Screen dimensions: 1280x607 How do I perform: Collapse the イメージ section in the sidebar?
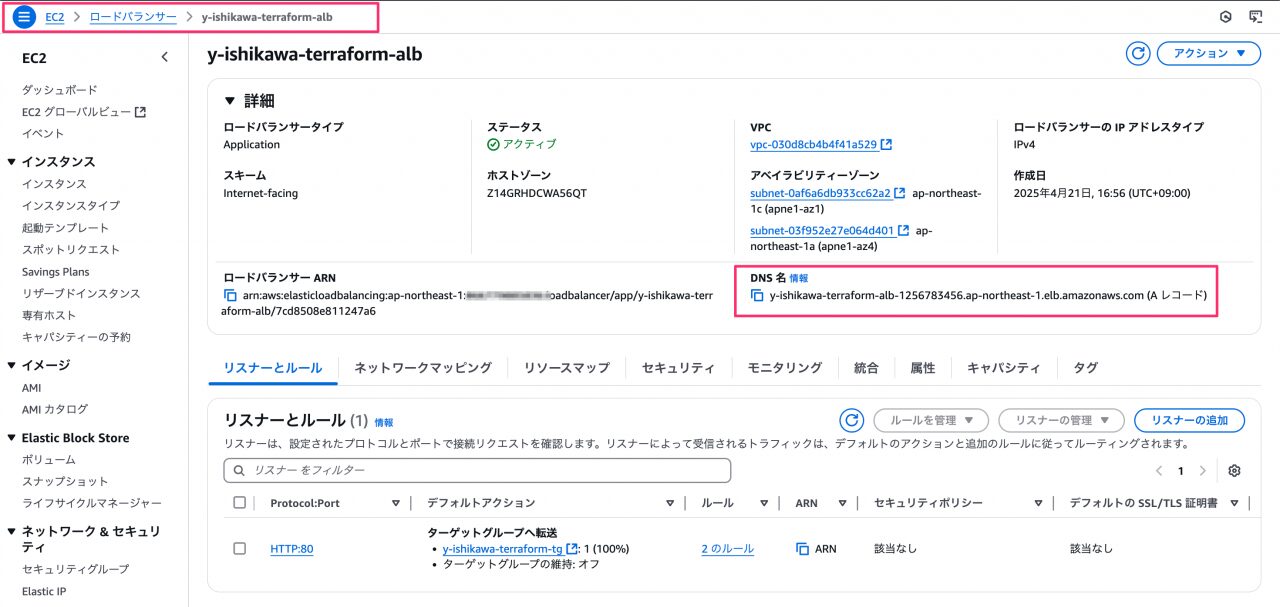(11, 366)
